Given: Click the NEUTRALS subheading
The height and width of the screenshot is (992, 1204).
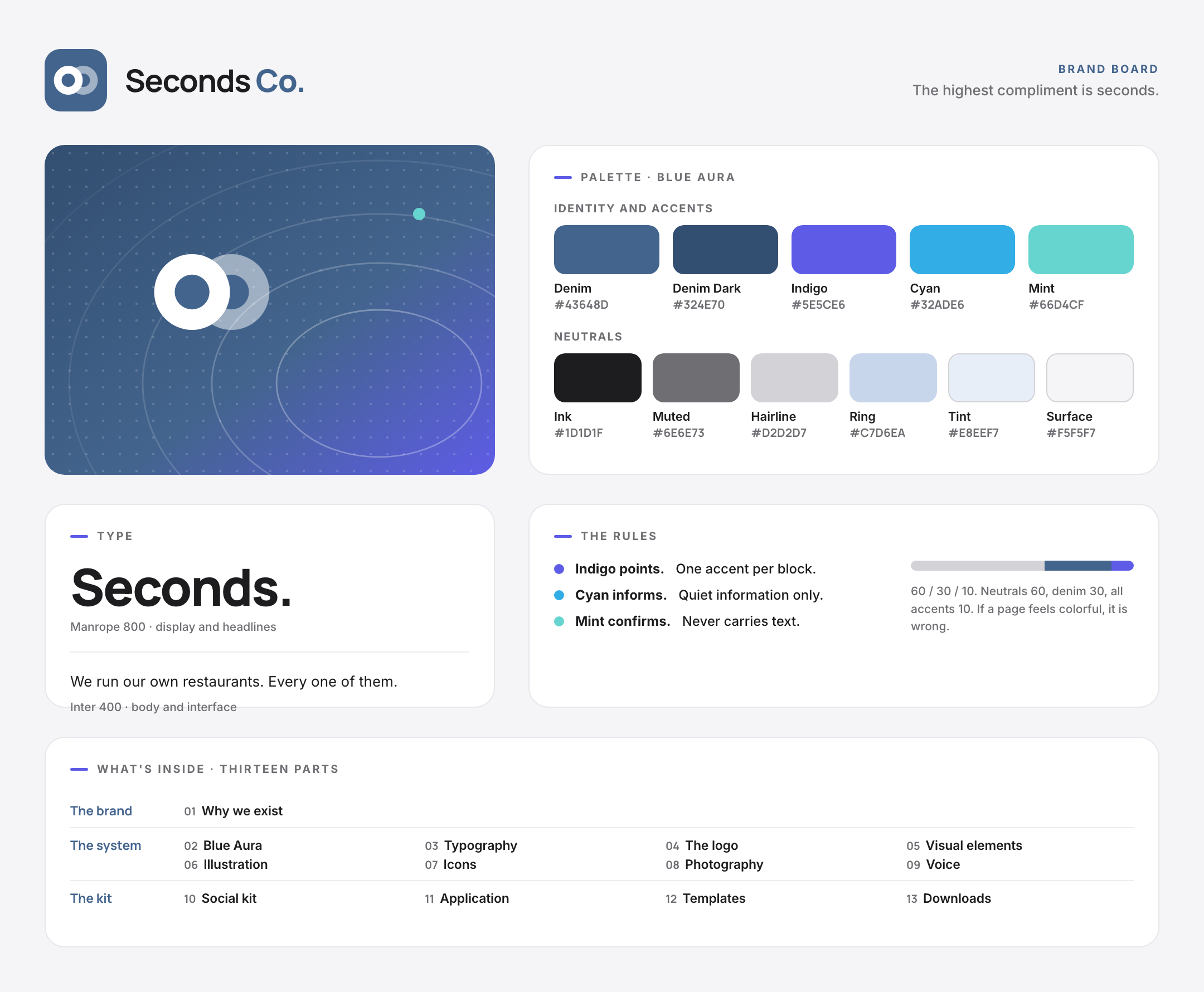Looking at the screenshot, I should (x=588, y=337).
